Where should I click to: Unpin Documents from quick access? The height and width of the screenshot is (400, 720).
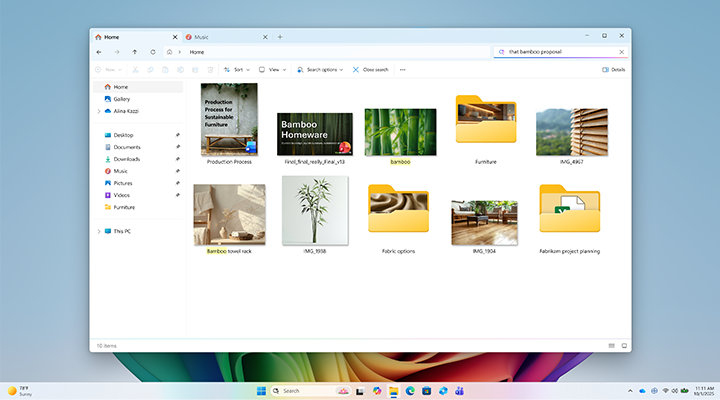(x=178, y=147)
